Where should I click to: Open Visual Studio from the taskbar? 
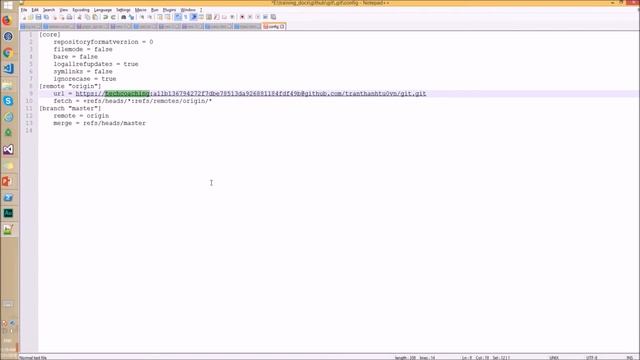(8, 149)
